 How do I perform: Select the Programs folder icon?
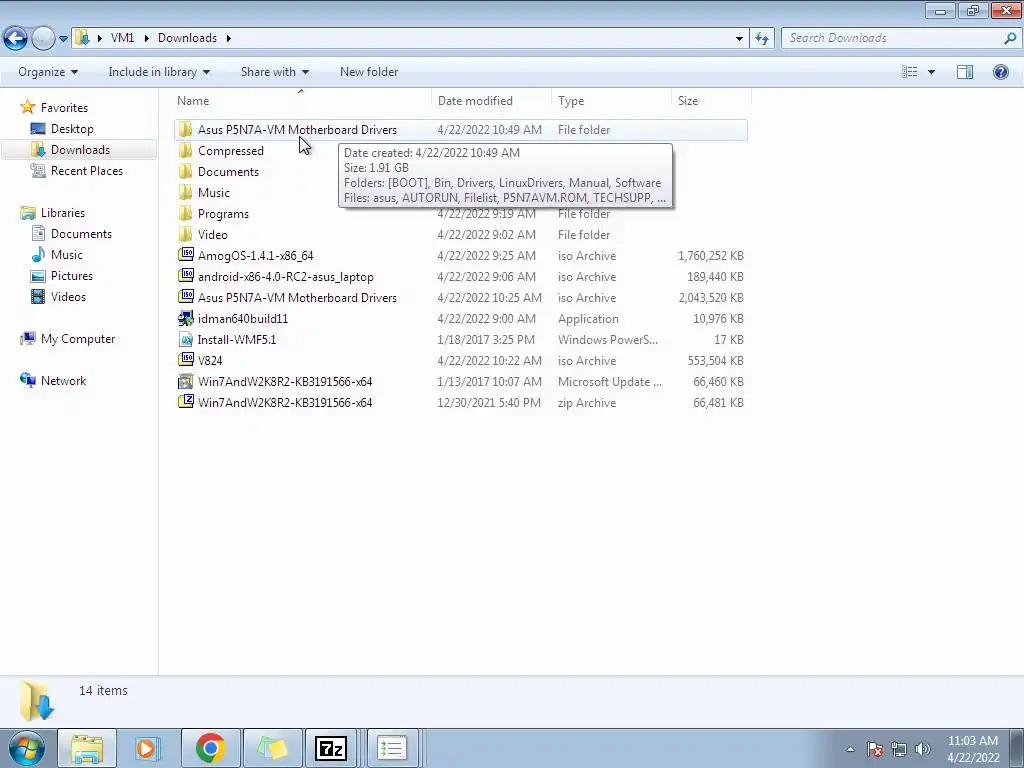[x=185, y=214]
